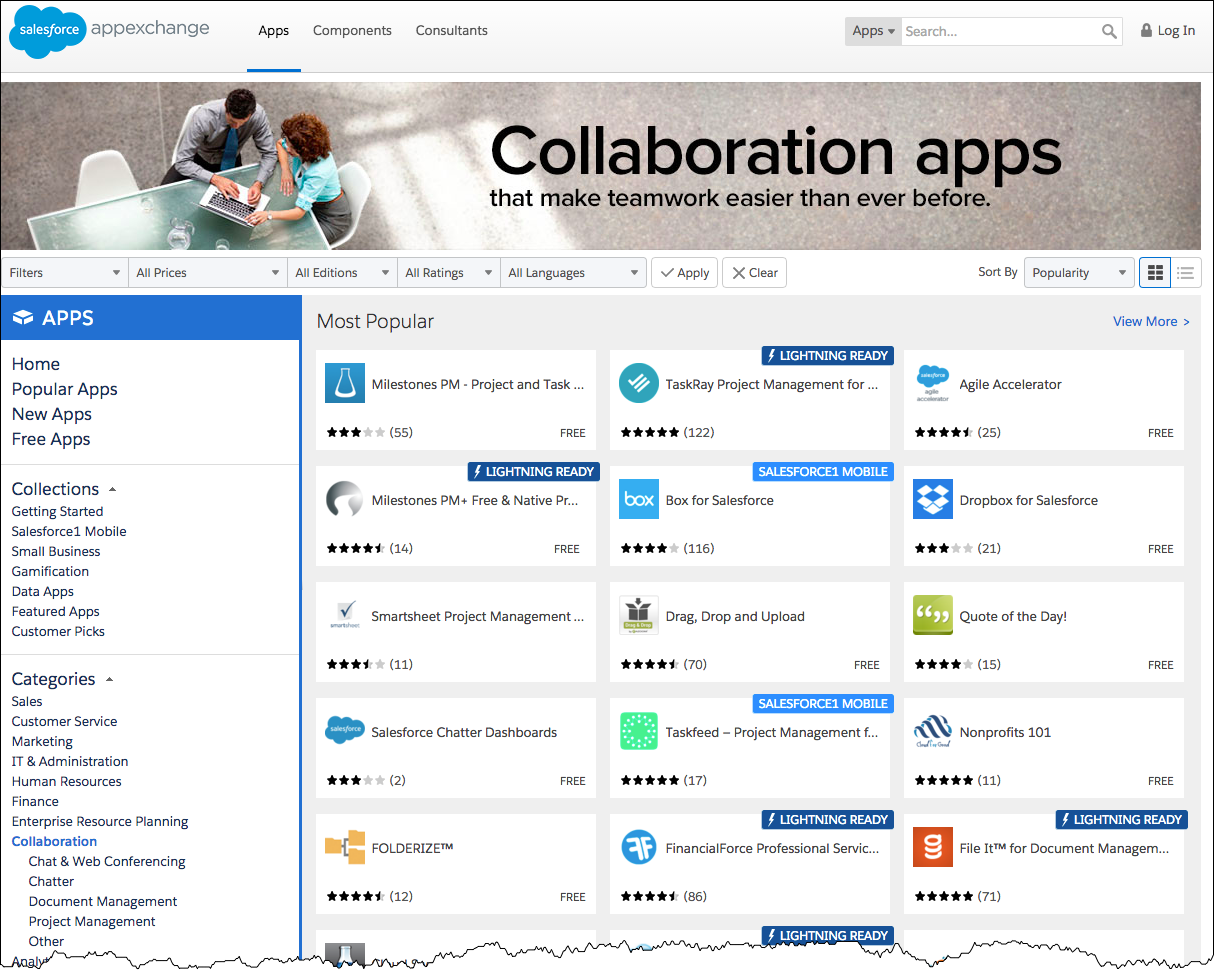Switch to grid view layout
Screen dimensions: 1214x970
tap(1155, 272)
